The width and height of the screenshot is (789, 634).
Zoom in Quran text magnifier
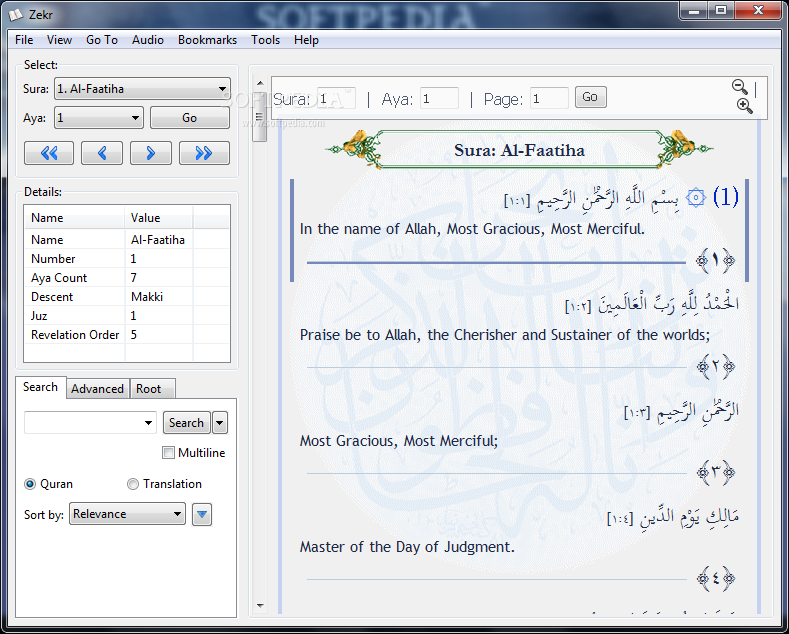744,106
